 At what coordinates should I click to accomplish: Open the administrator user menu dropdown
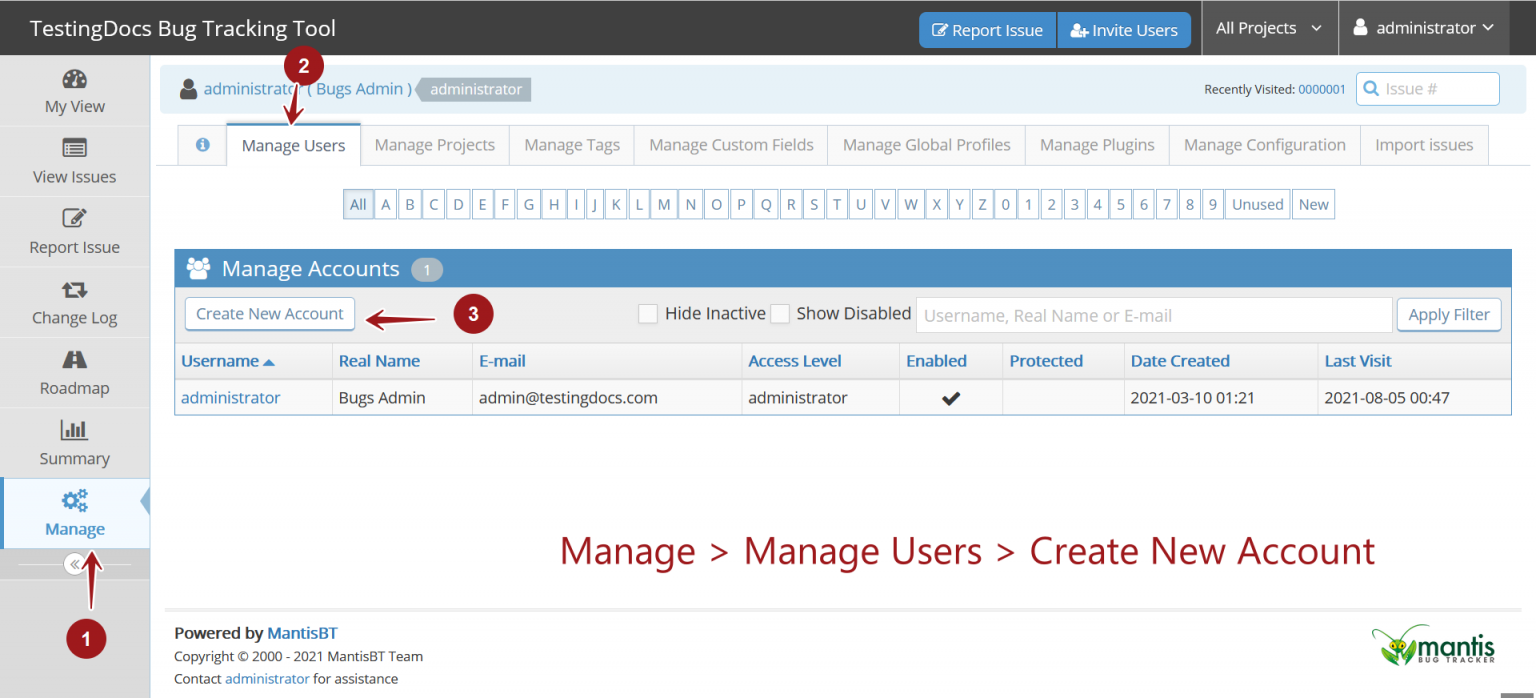click(x=1424, y=28)
